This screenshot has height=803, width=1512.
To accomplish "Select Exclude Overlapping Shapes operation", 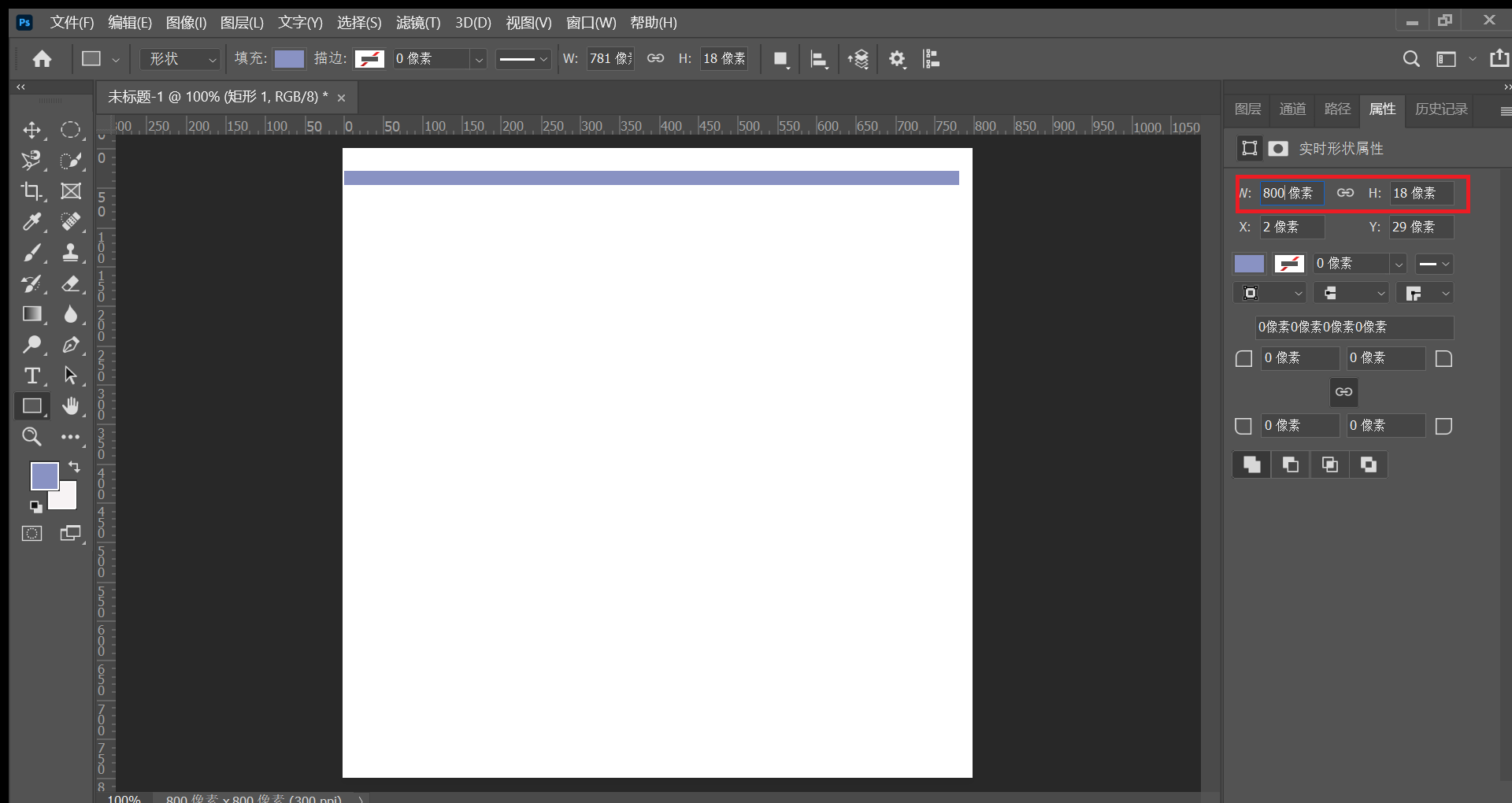I will pyautogui.click(x=1369, y=465).
